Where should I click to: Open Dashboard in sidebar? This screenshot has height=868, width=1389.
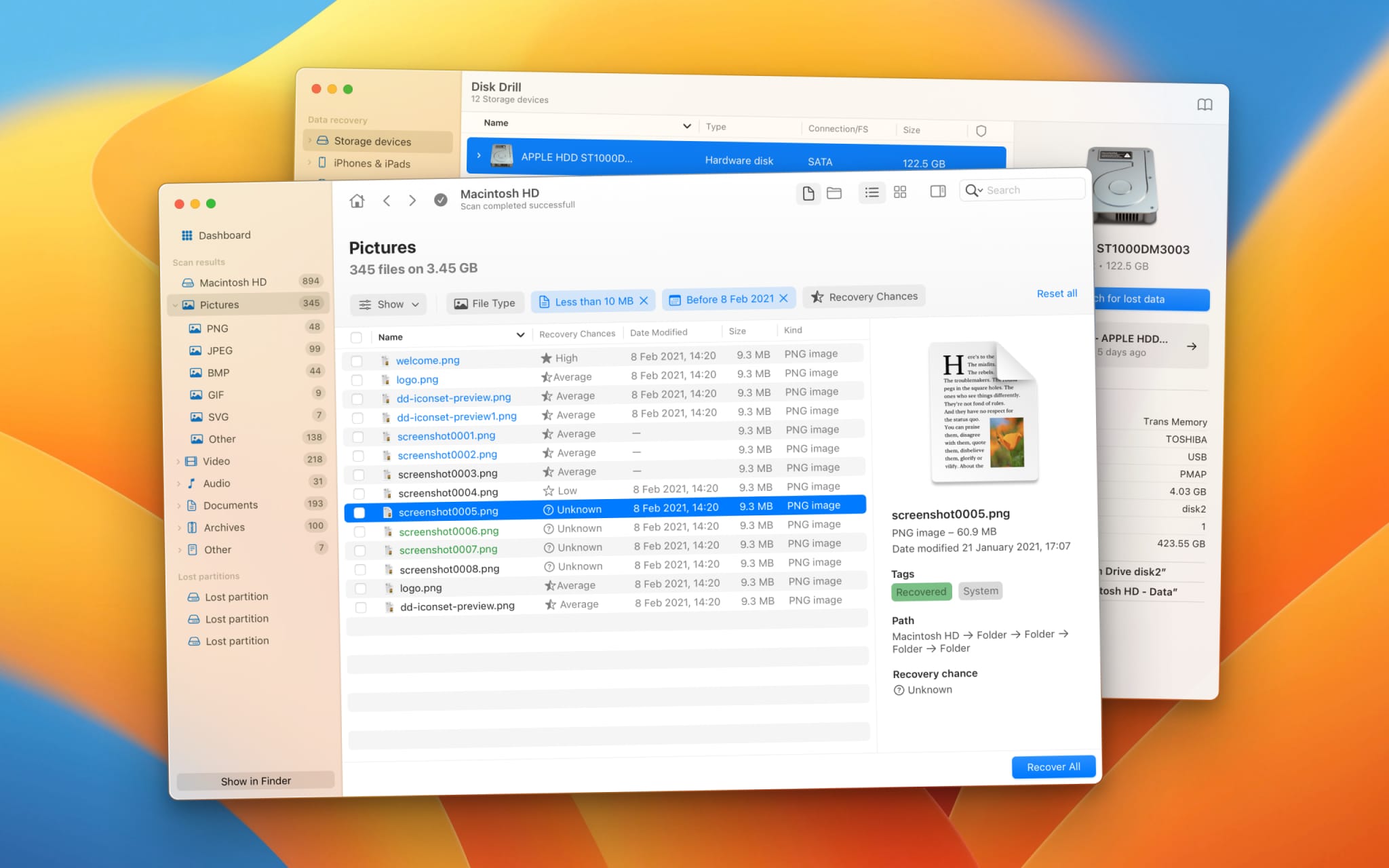224,235
